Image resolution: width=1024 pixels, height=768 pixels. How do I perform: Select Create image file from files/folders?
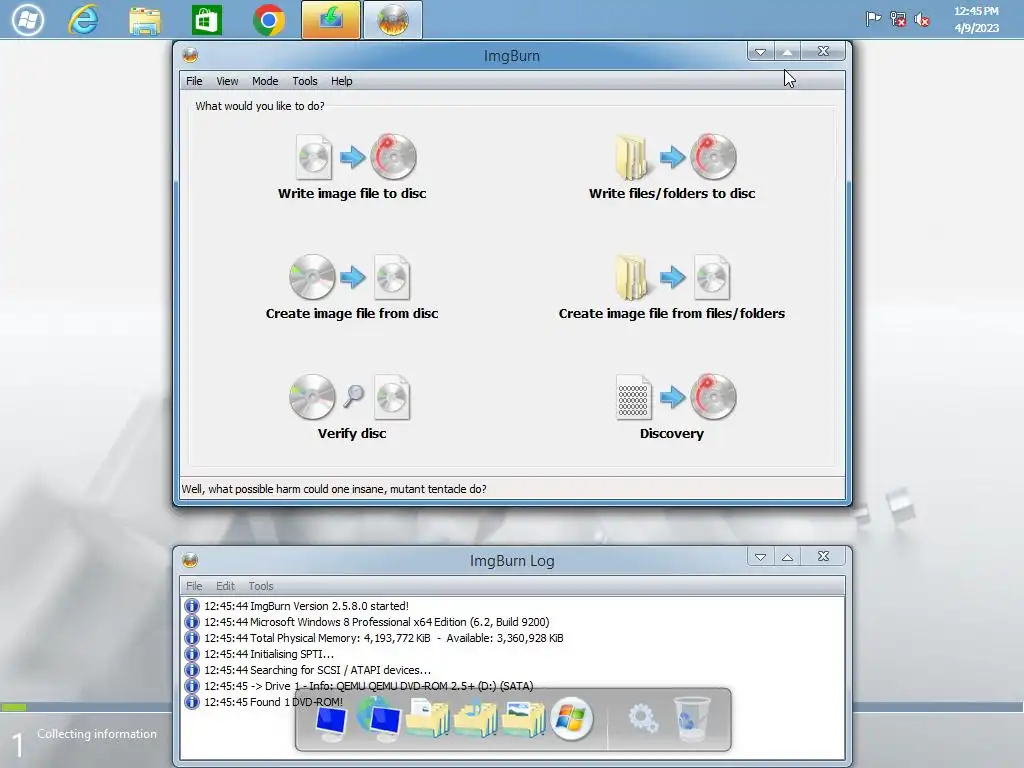[x=672, y=287]
